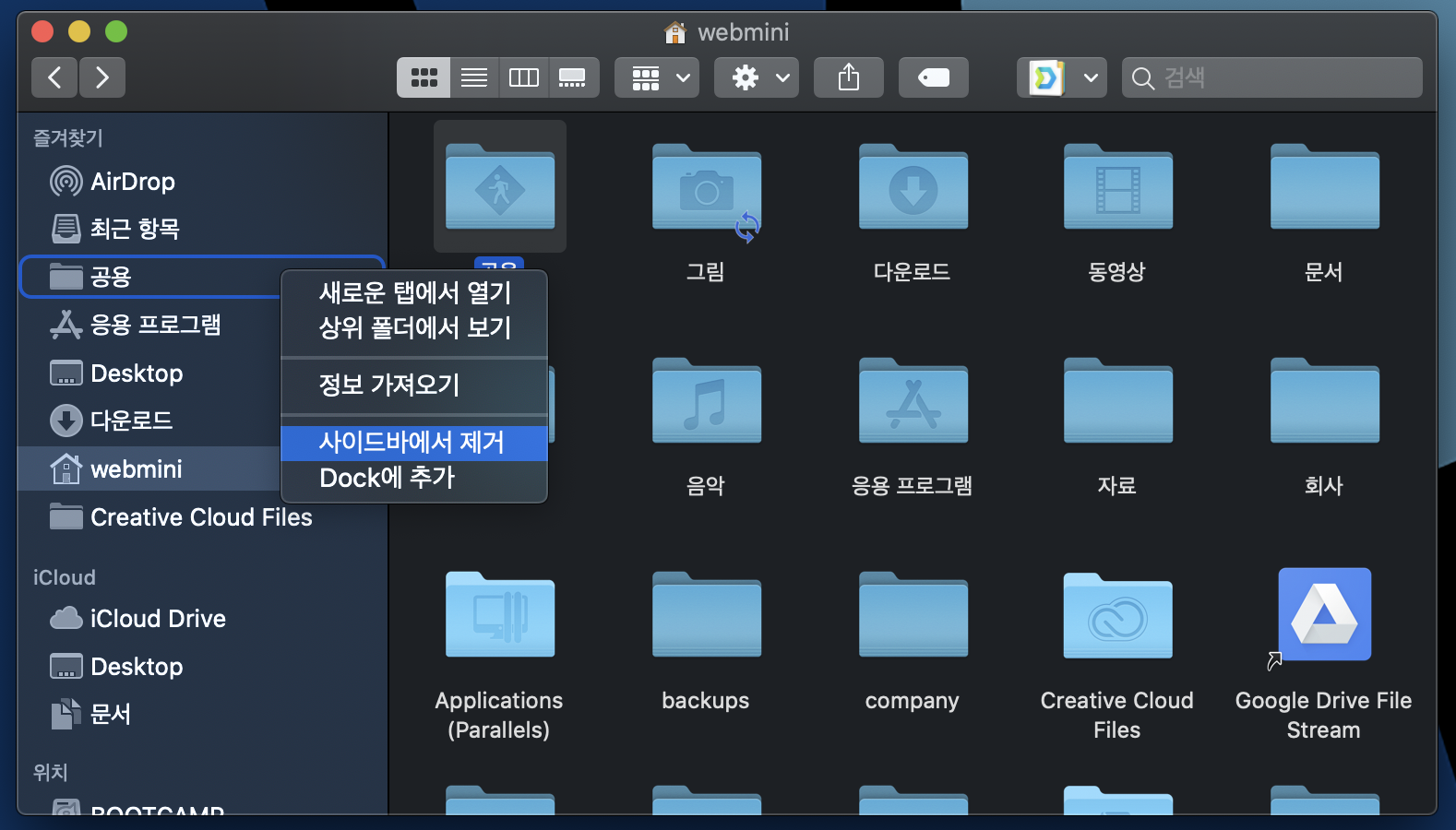The image size is (1456, 830).
Task: Go forward with the right chevron button
Action: [x=102, y=77]
